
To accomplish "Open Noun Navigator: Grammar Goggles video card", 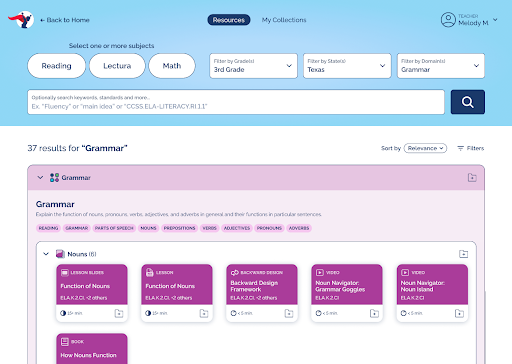I will coord(347,293).
